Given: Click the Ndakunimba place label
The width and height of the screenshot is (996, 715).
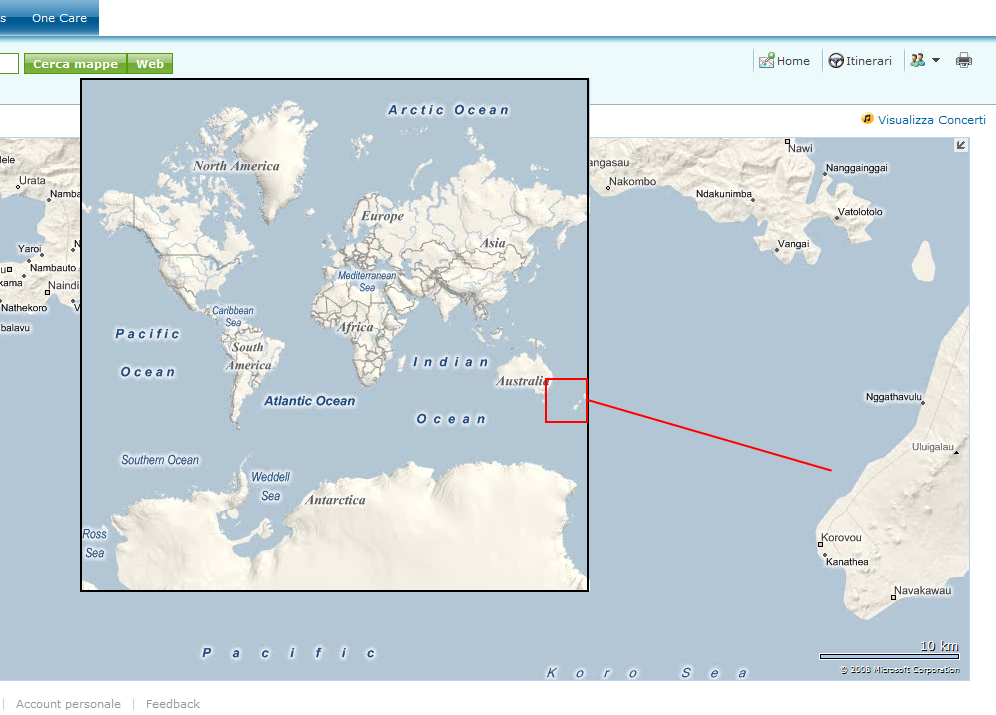Looking at the screenshot, I should [x=723, y=194].
